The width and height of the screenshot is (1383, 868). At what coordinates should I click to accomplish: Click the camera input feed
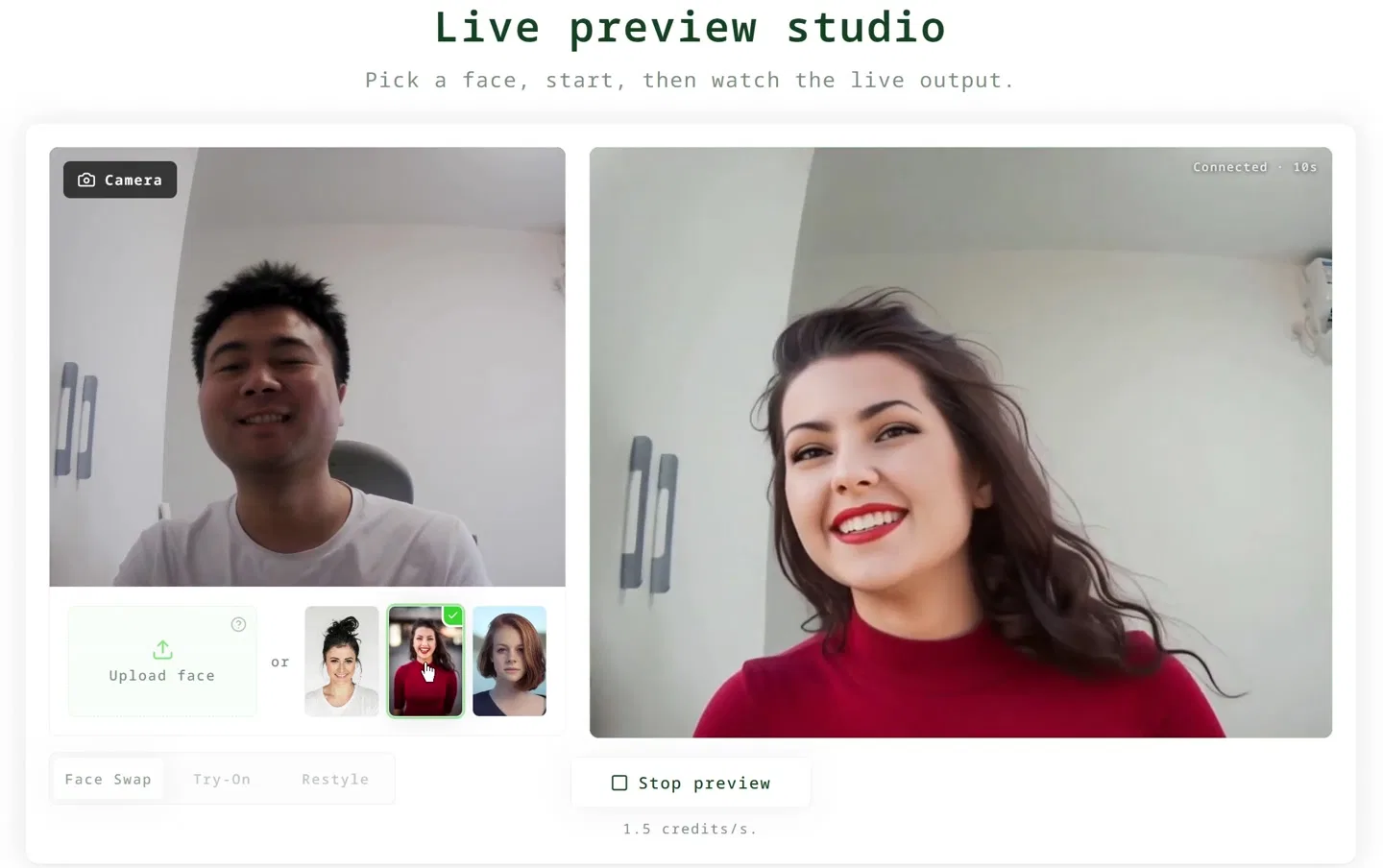pyautogui.click(x=307, y=367)
